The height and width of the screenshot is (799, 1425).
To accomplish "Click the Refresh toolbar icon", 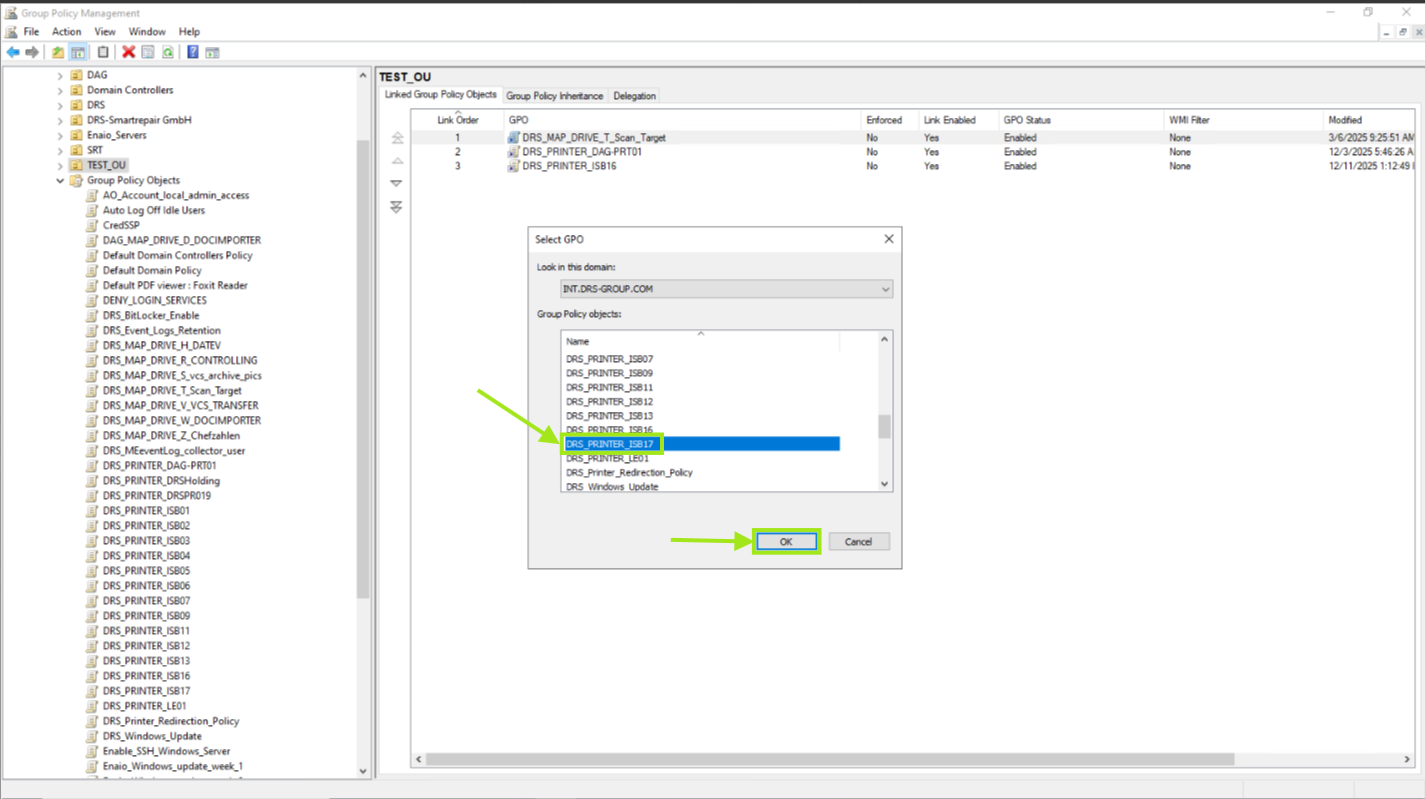I will [168, 52].
